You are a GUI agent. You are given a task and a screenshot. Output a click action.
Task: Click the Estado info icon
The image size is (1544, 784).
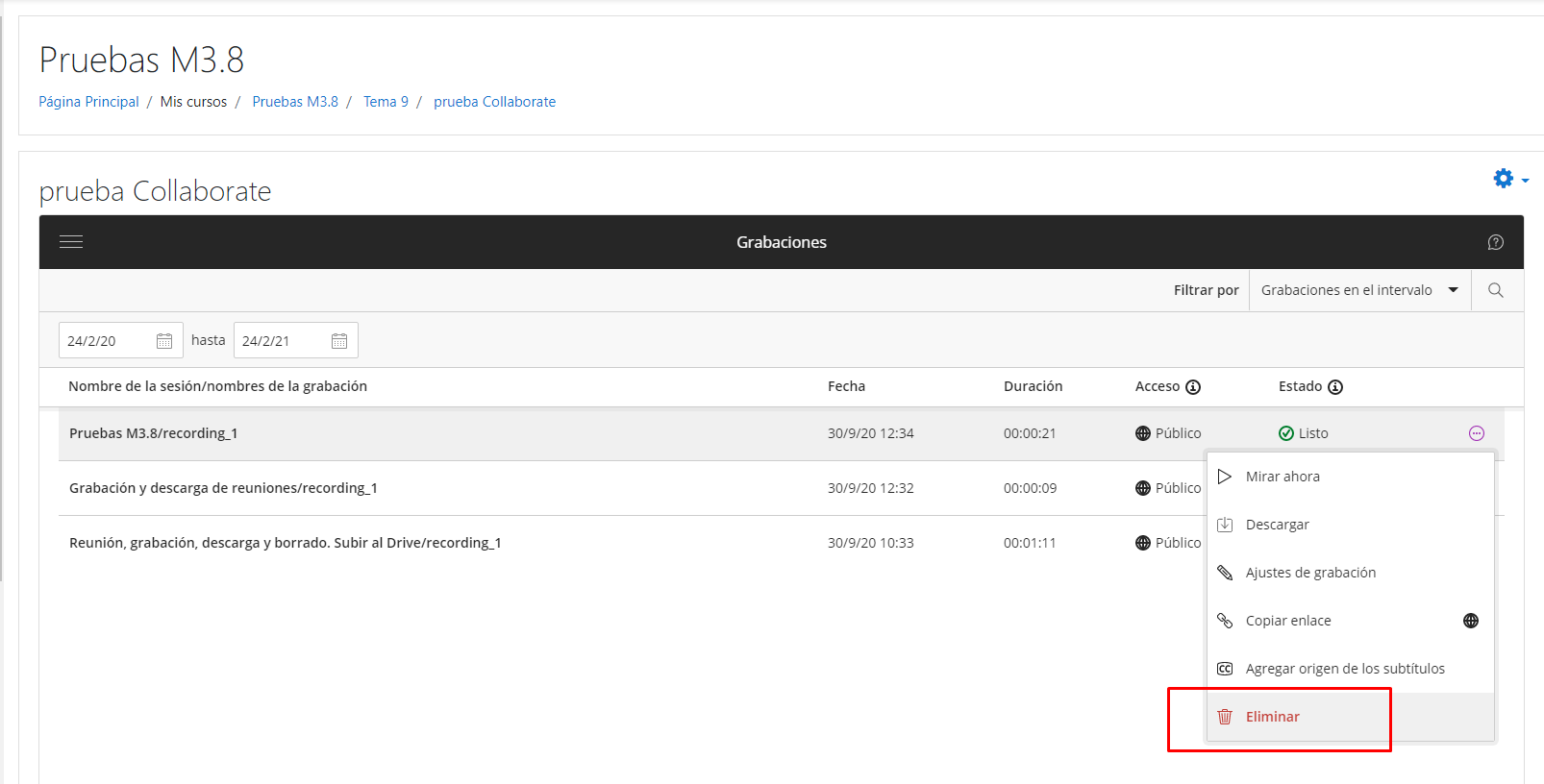1335,387
